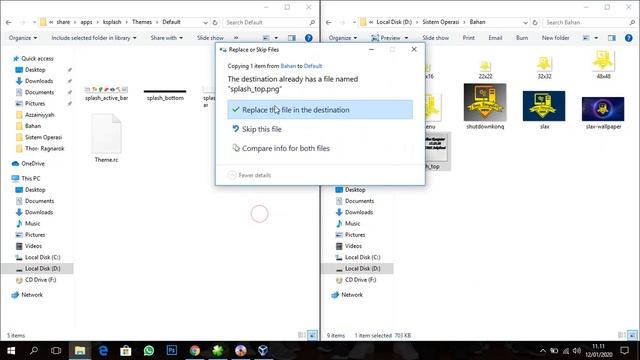Choose Replace the file in the destination
The image size is (640, 360).
tap(320, 110)
